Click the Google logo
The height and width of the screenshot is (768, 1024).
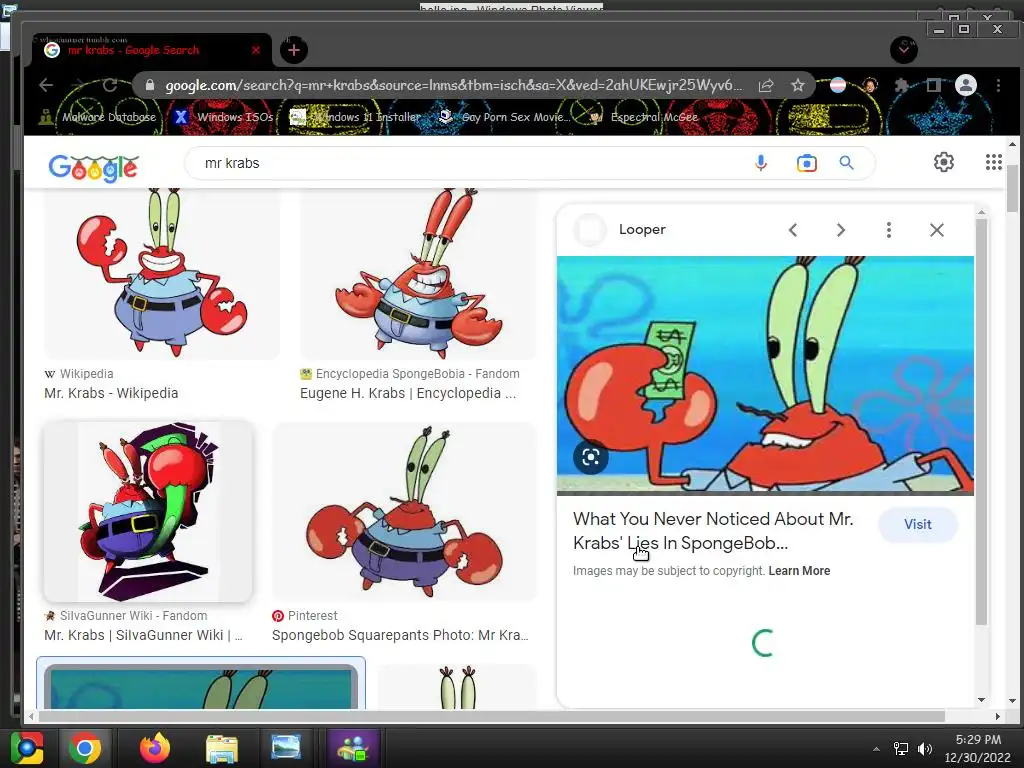pos(93,167)
